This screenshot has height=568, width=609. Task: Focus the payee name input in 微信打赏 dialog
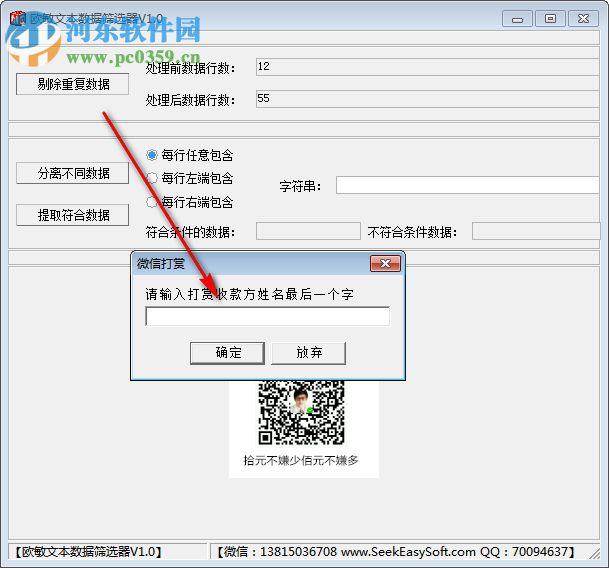pyautogui.click(x=268, y=316)
